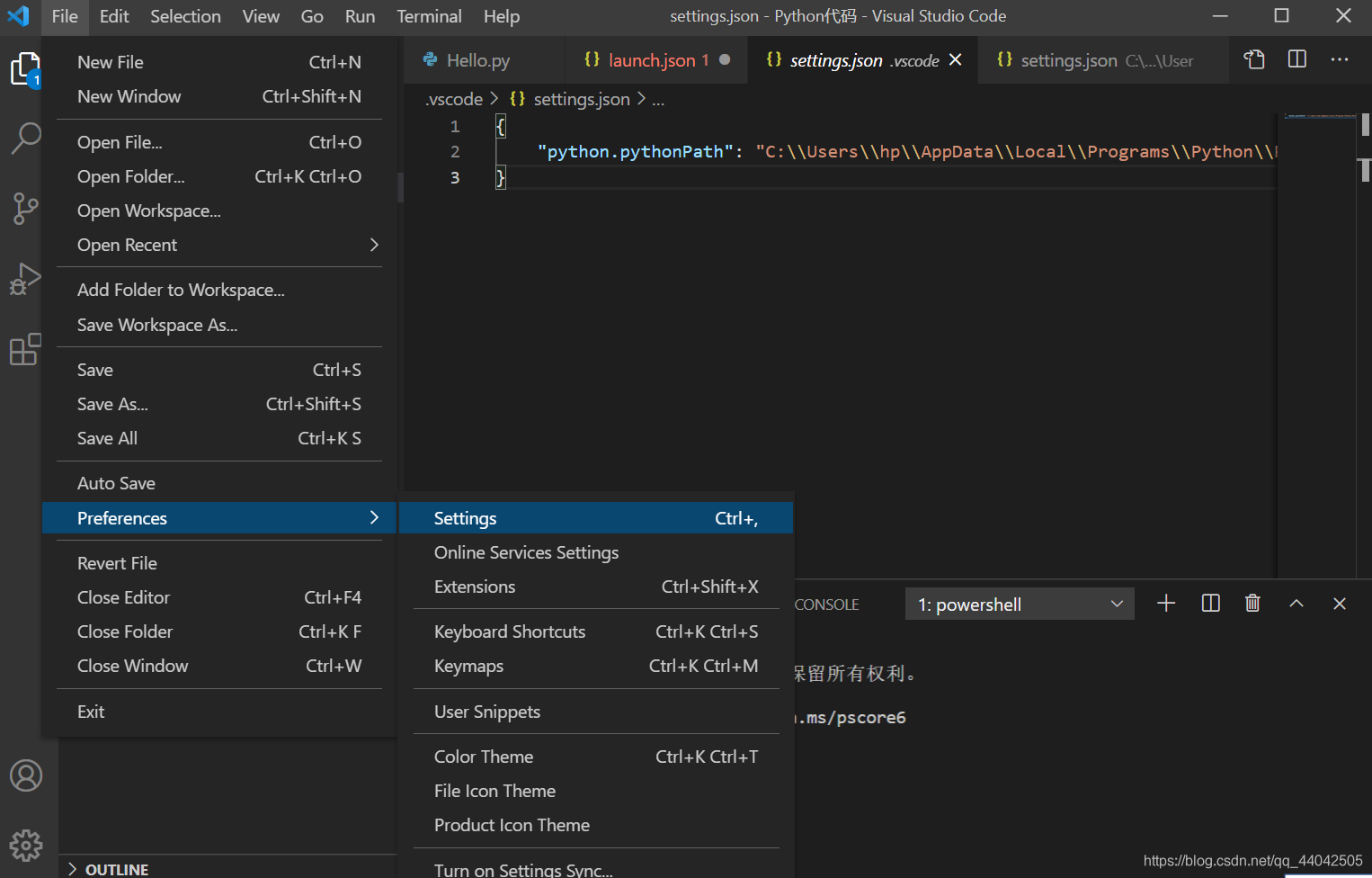The width and height of the screenshot is (1372, 878).
Task: Choose Close Folder menu item
Action: tap(219, 632)
